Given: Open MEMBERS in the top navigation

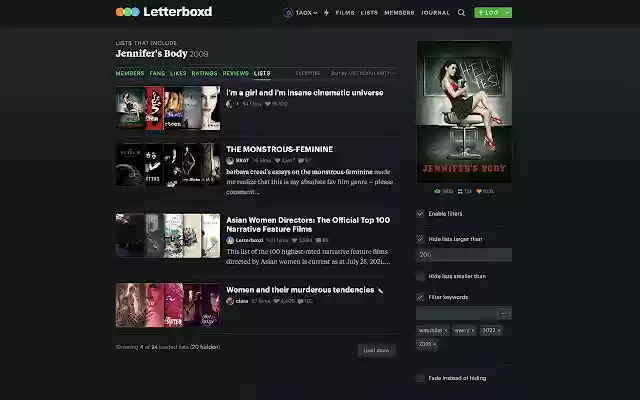Looking at the screenshot, I should pos(399,13).
